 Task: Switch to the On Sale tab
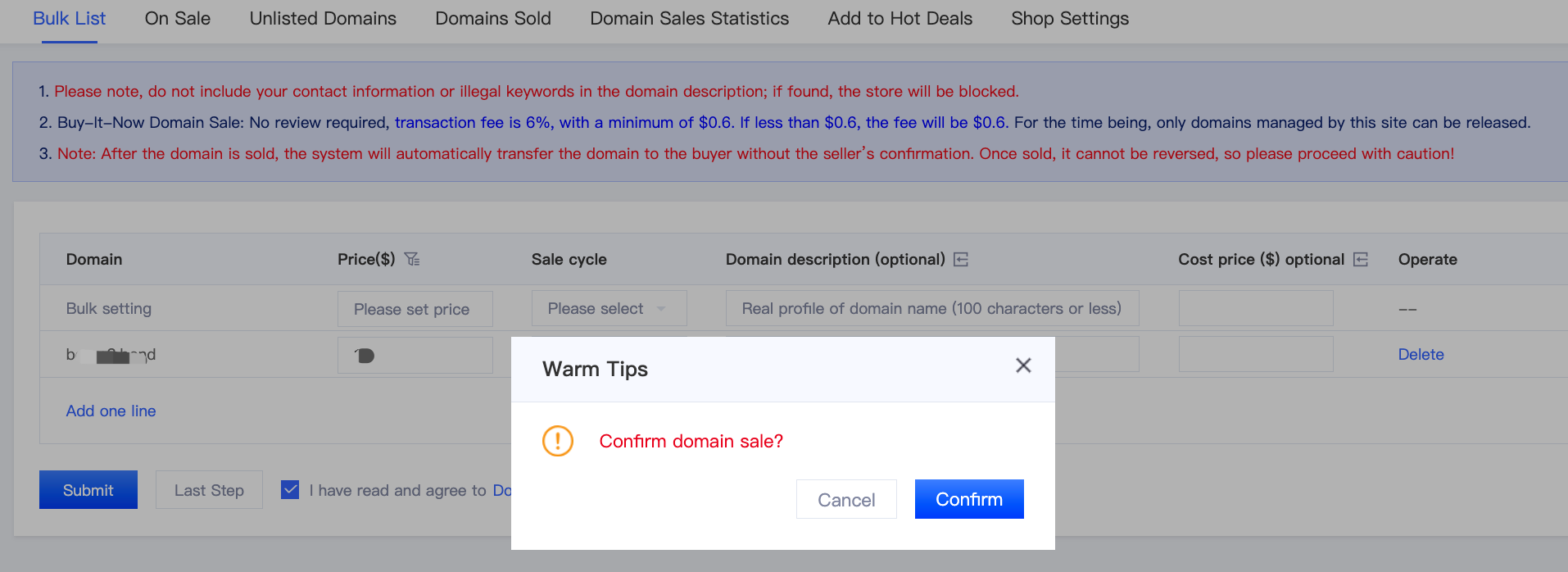click(x=178, y=18)
